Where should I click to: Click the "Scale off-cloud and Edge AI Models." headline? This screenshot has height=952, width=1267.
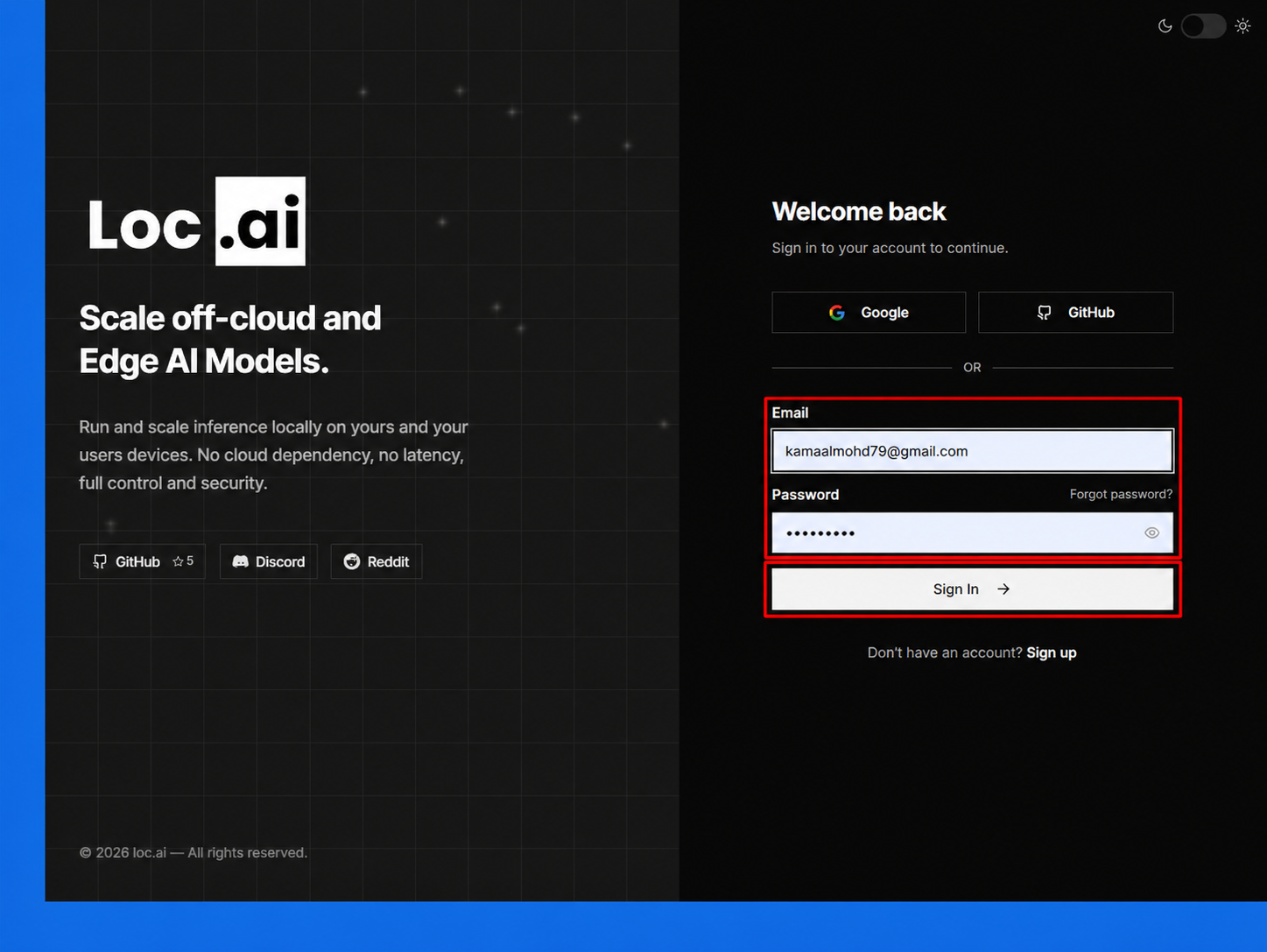coord(230,339)
